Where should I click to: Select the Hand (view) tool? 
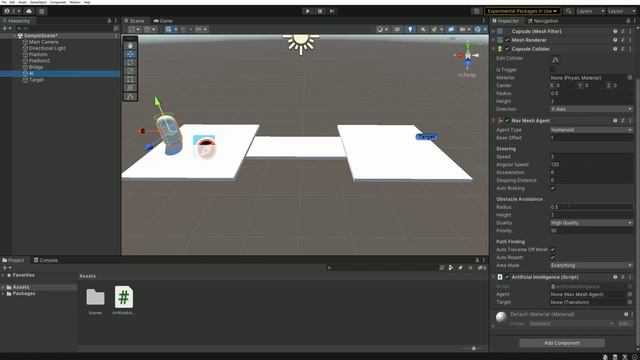pyautogui.click(x=130, y=46)
